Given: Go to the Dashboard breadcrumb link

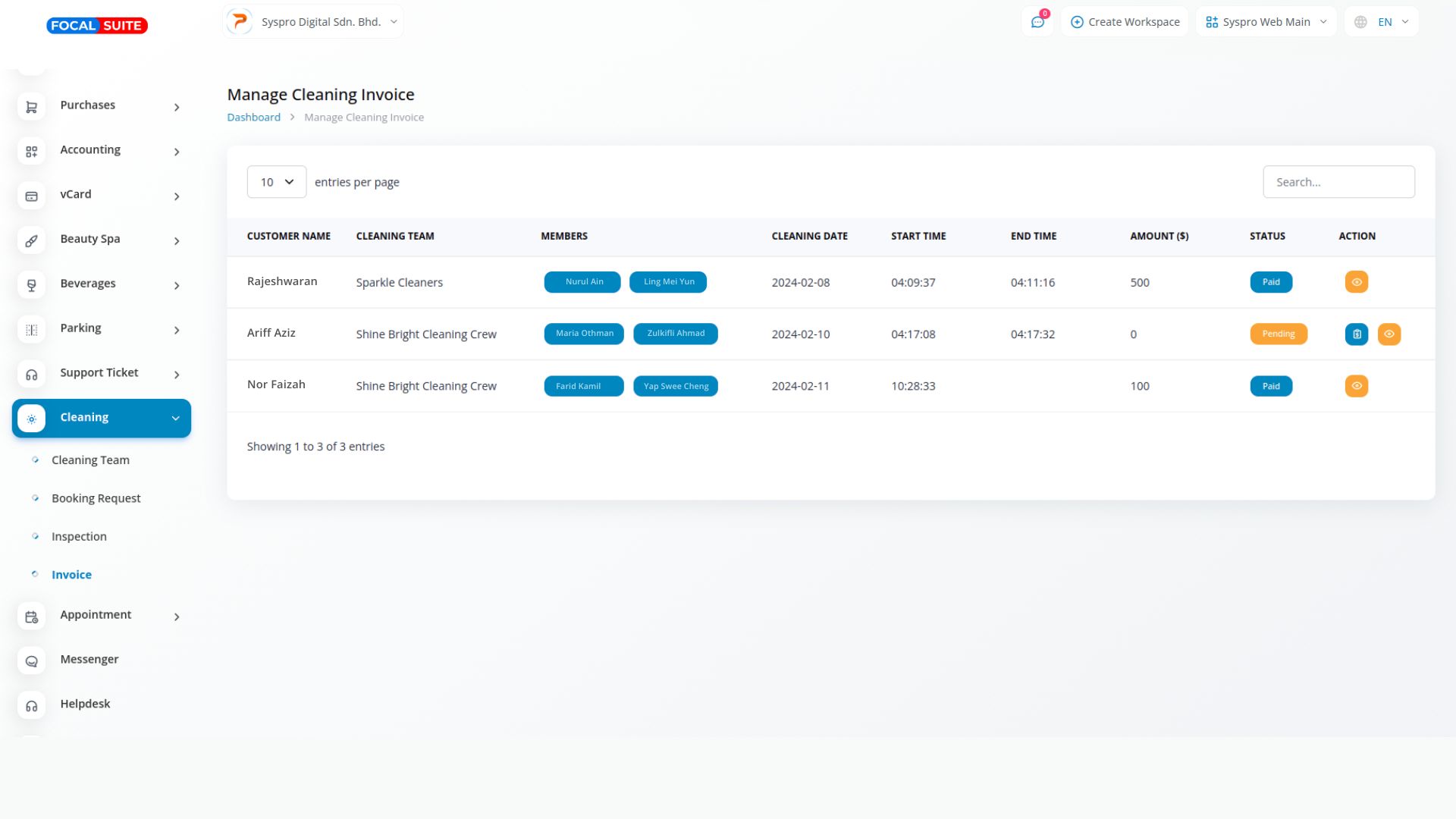Looking at the screenshot, I should [253, 118].
